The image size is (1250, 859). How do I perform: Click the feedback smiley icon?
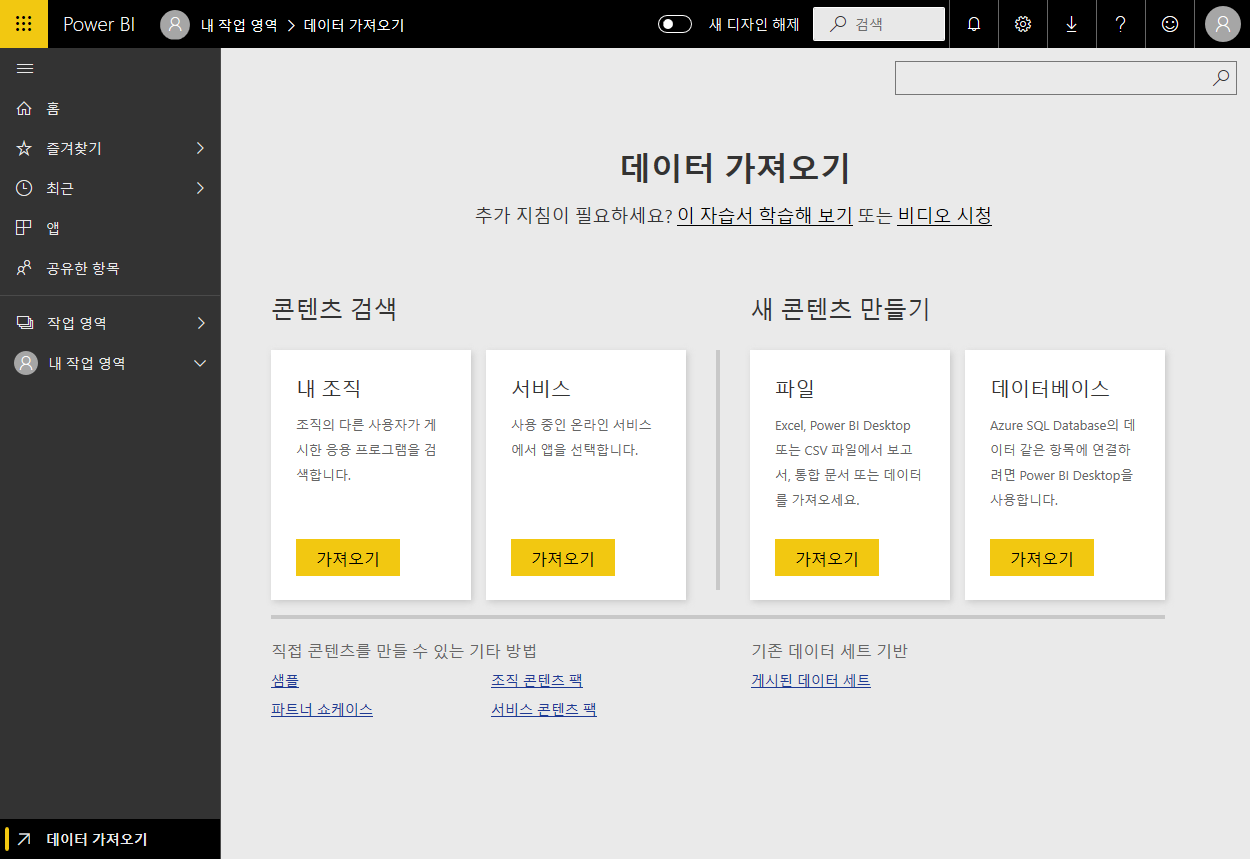(x=1170, y=24)
